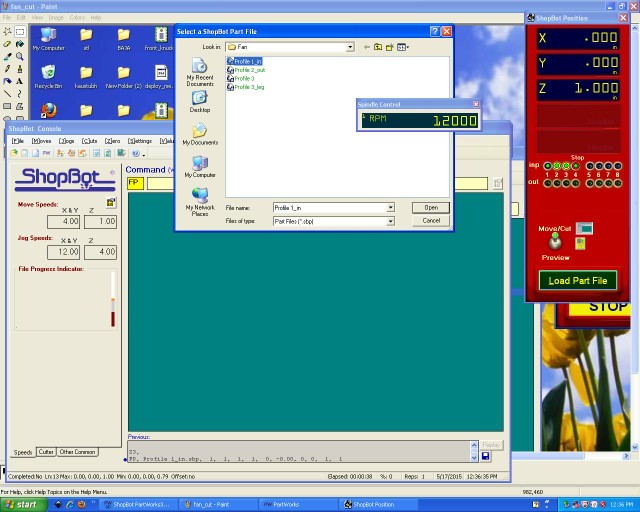Screen dimensions: 640x512
Task: Toggle output 3 indicator in ShopBot Position
Action: (x=566, y=183)
